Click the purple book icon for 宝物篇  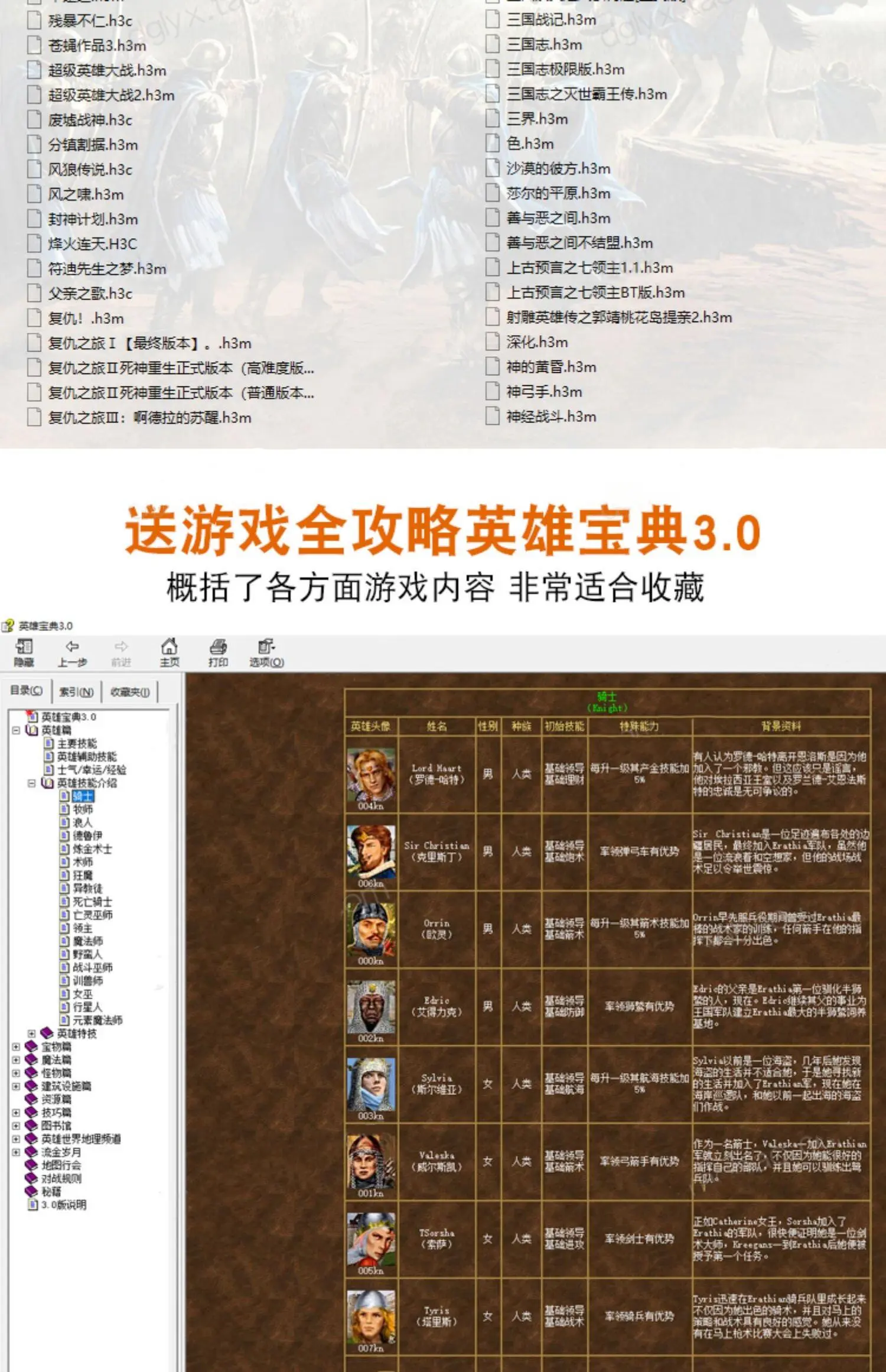[32, 1046]
